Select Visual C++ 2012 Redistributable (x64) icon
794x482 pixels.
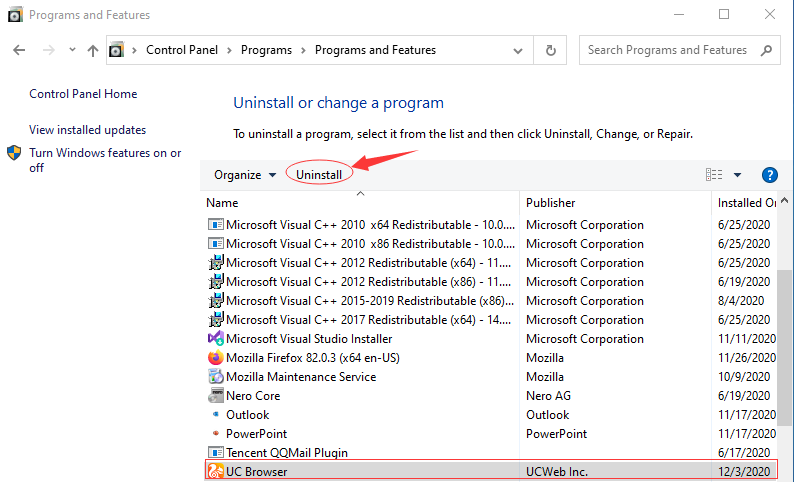(x=216, y=262)
